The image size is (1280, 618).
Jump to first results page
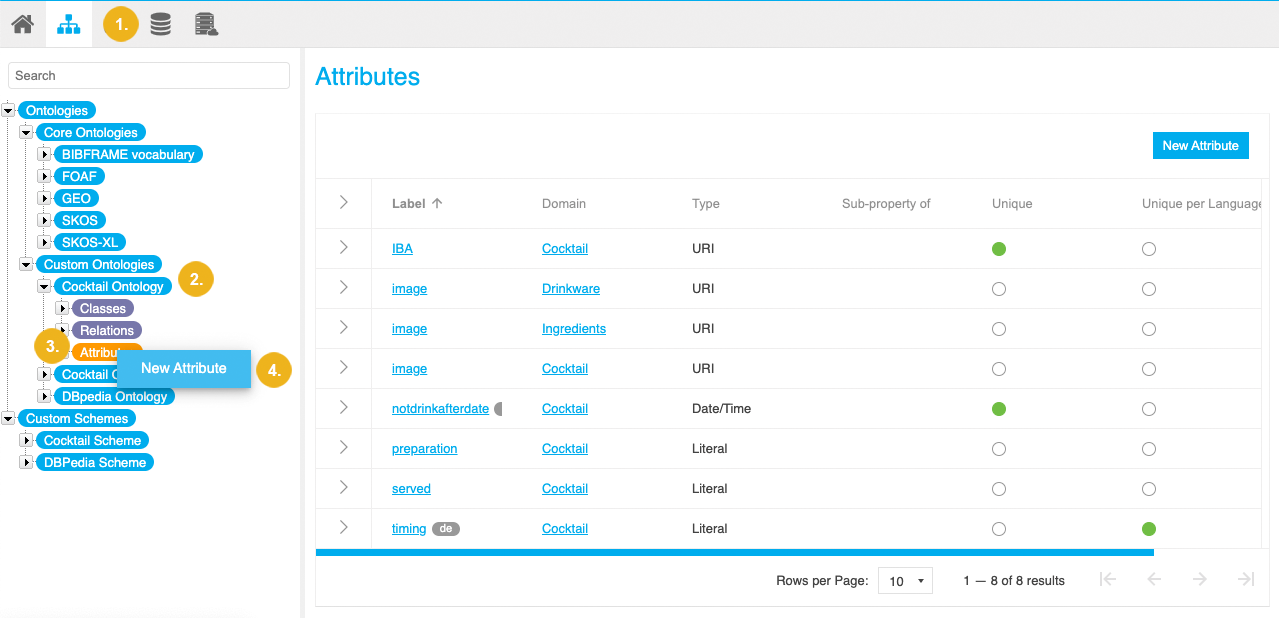tap(1107, 580)
